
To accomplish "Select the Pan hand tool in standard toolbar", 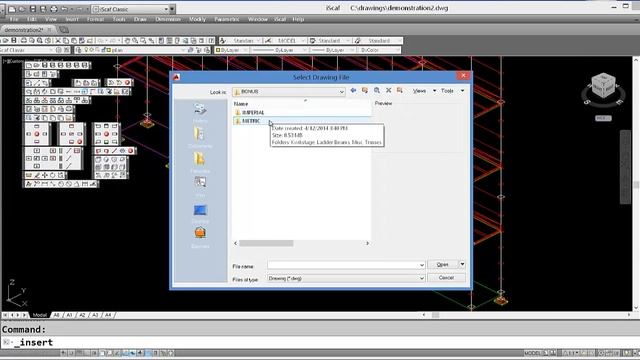I will click(x=127, y=40).
